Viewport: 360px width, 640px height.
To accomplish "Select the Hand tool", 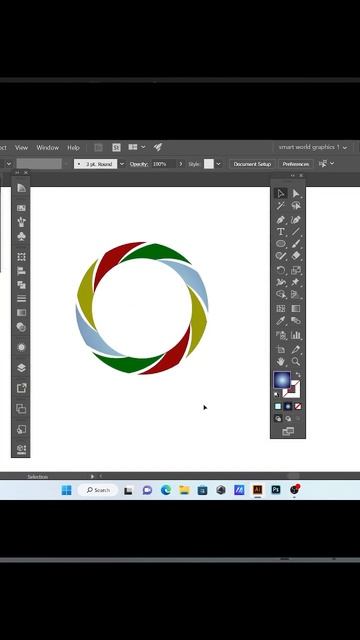I will tap(281, 361).
